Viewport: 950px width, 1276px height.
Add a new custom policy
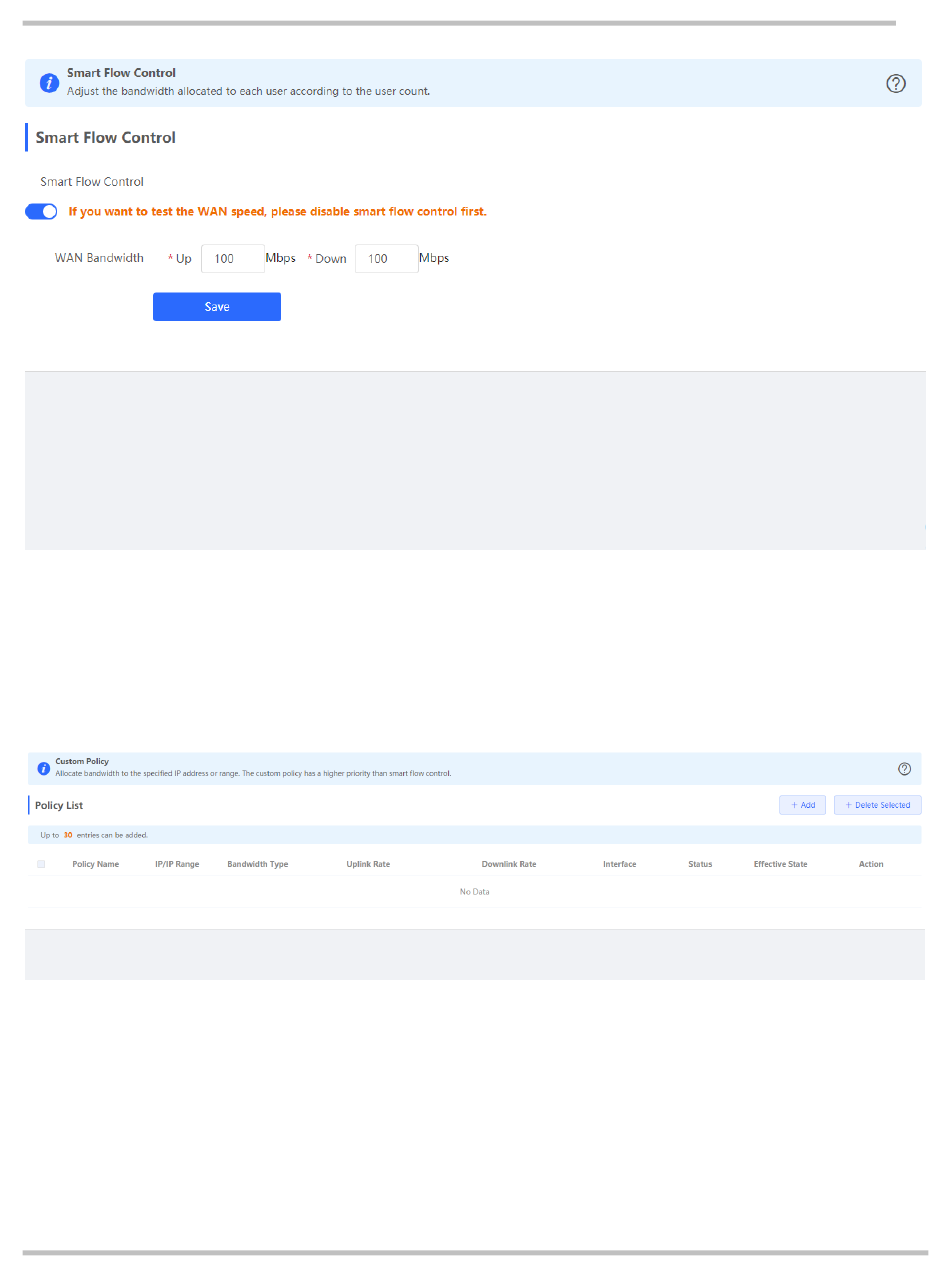(x=802, y=805)
